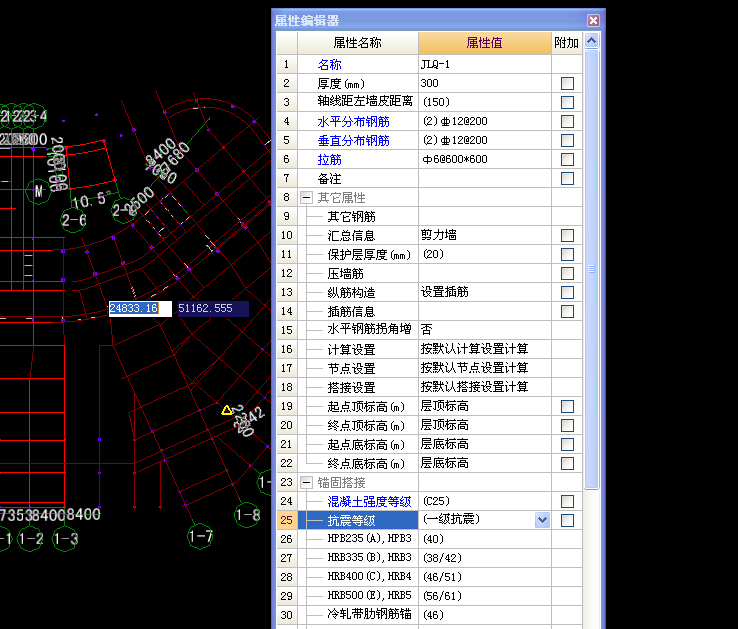Toggle the 附加 checkbox for 保护层厚度
The height and width of the screenshot is (629, 738).
click(567, 254)
